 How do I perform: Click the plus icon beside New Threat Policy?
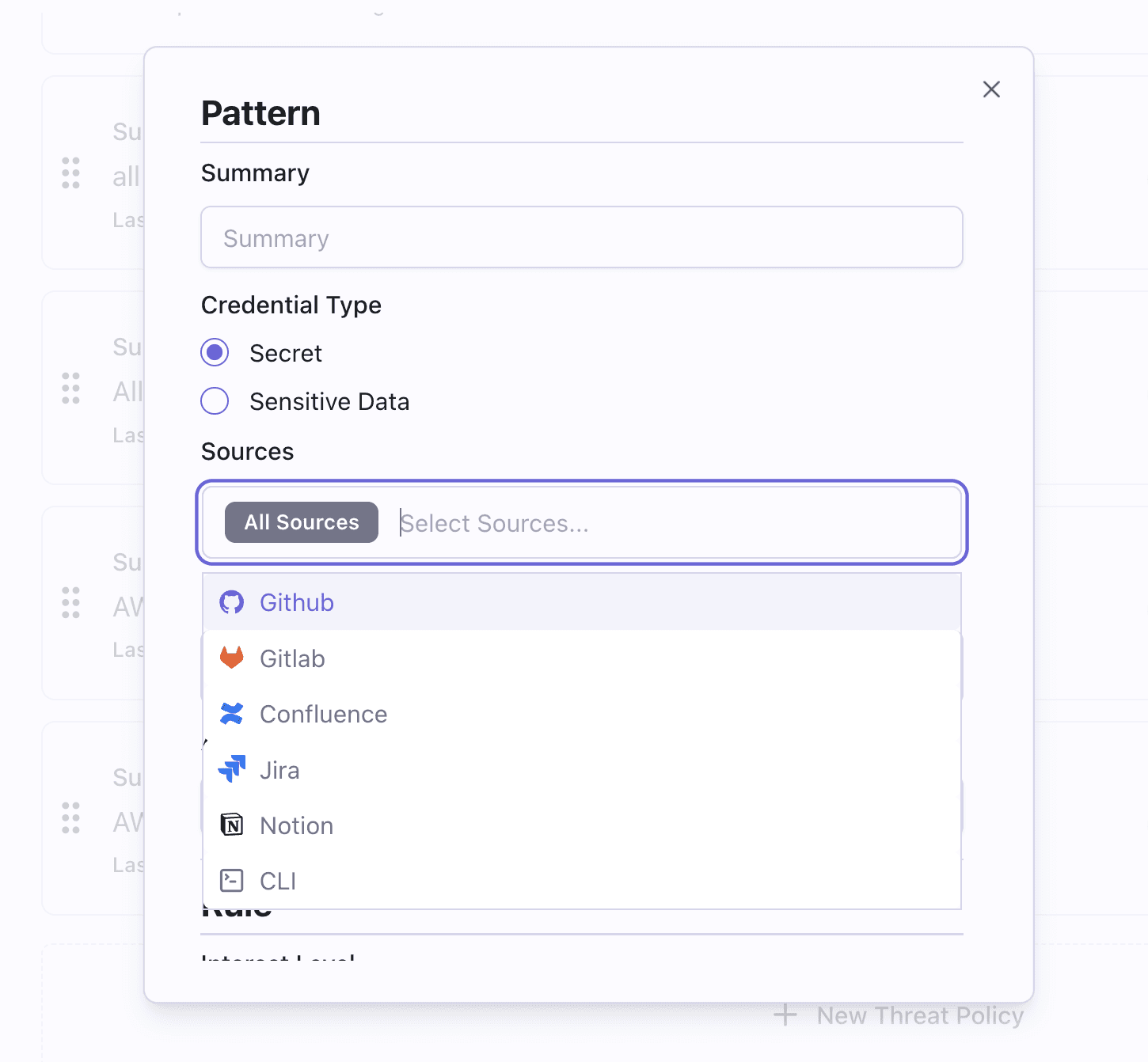point(785,1015)
